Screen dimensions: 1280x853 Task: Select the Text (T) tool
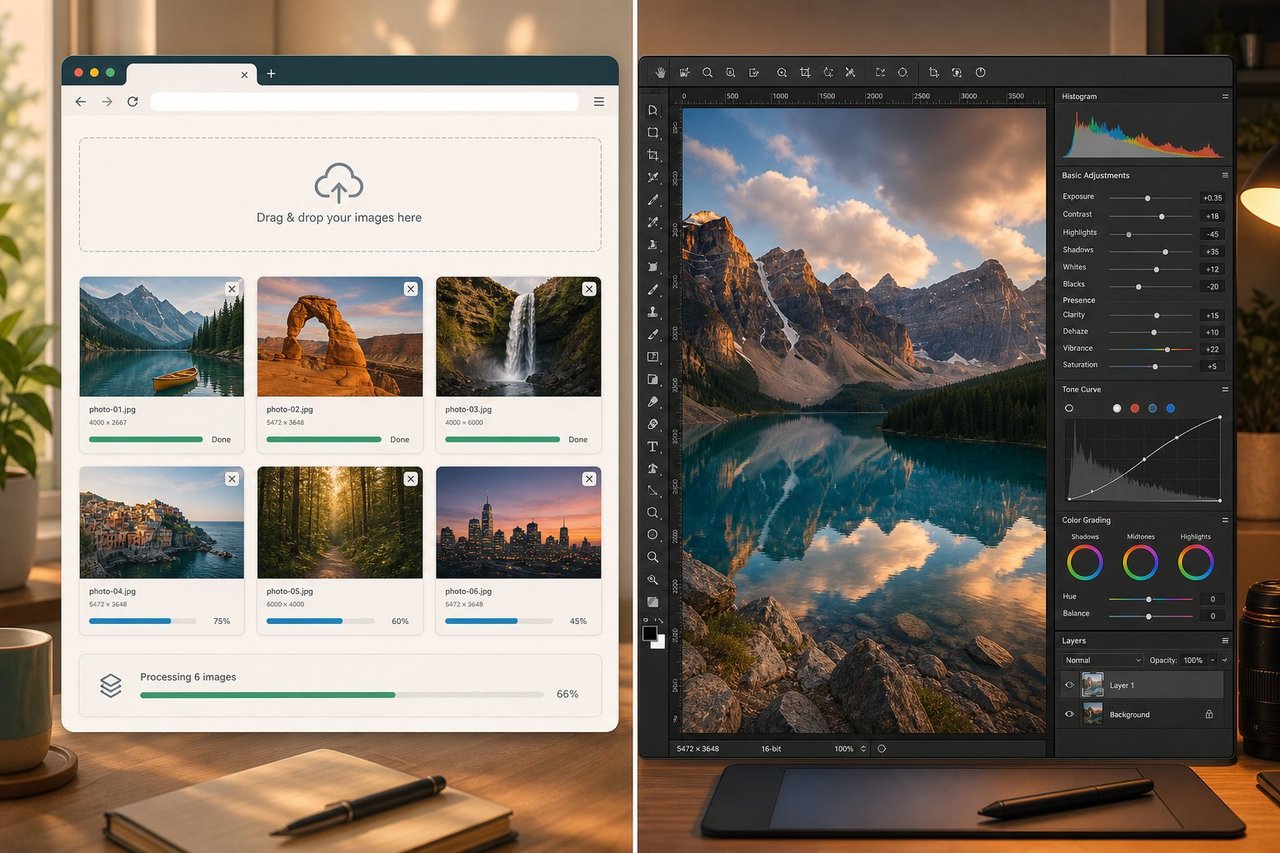[653, 446]
